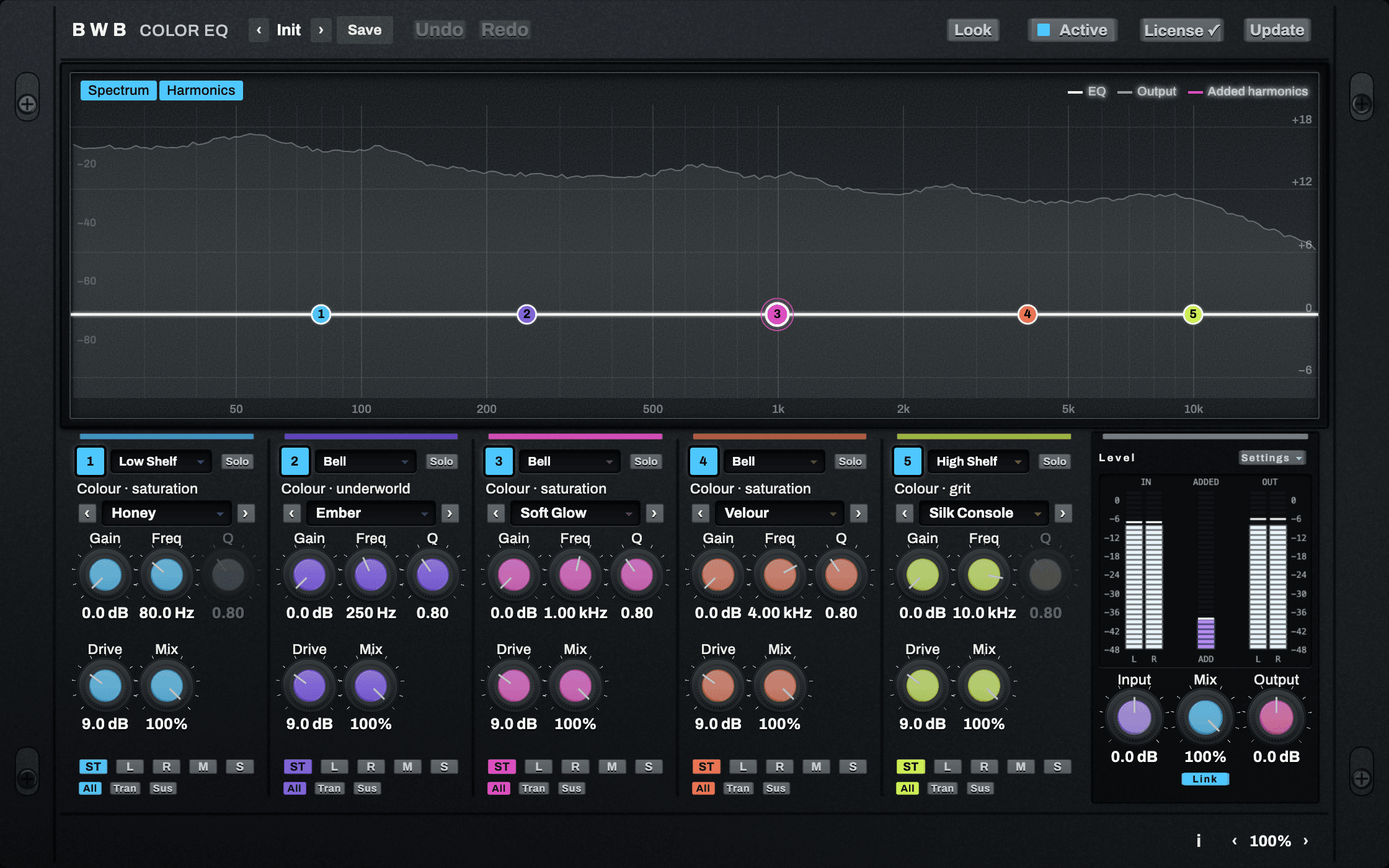Set band 4 to Tran mode

(x=738, y=789)
